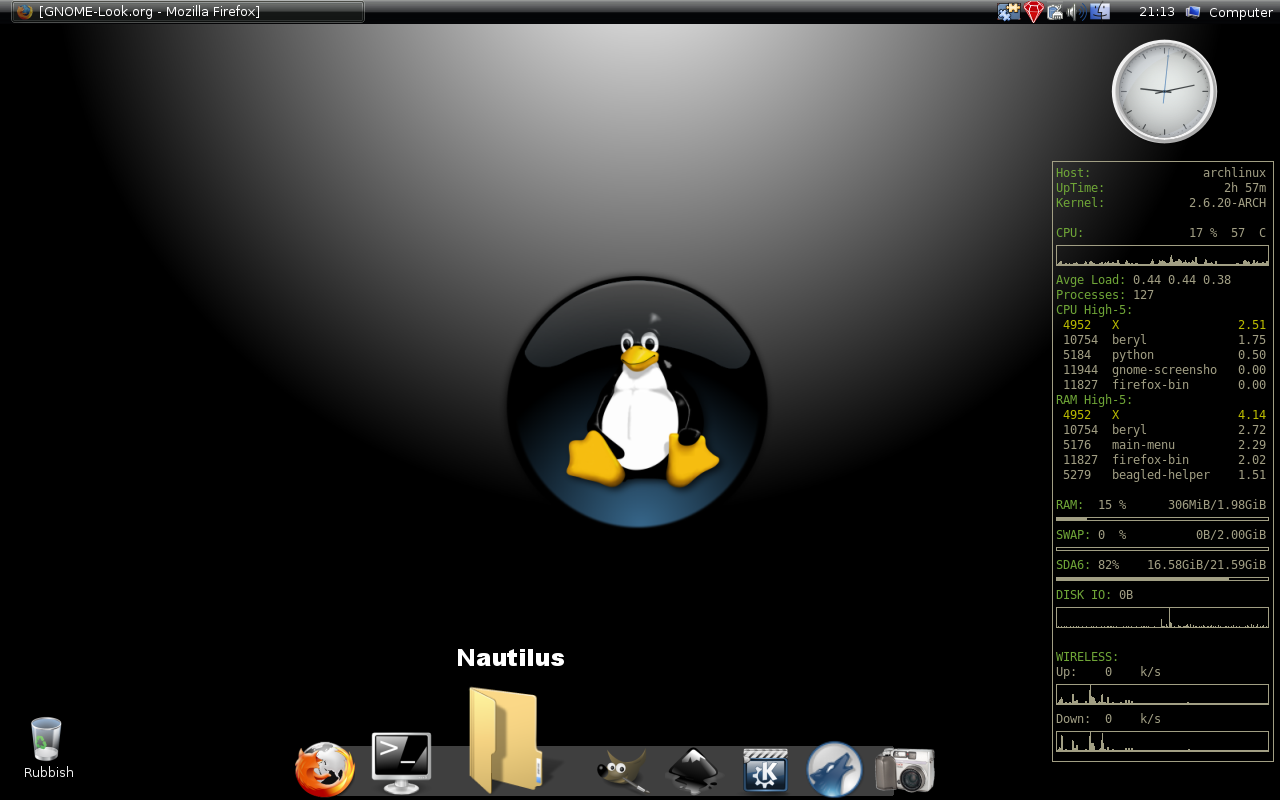Click the X process row with 4.14
1280x800 pixels.
point(1164,415)
